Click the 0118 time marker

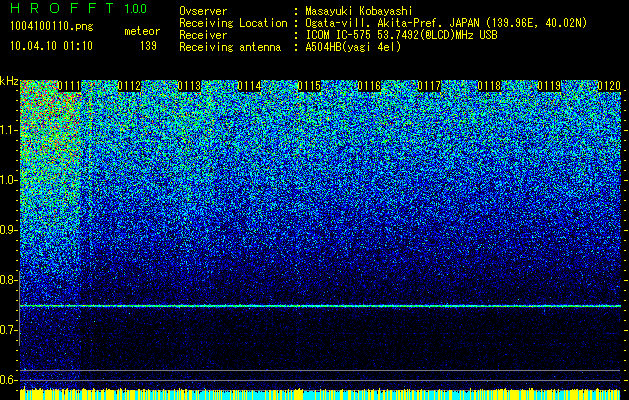489,86
